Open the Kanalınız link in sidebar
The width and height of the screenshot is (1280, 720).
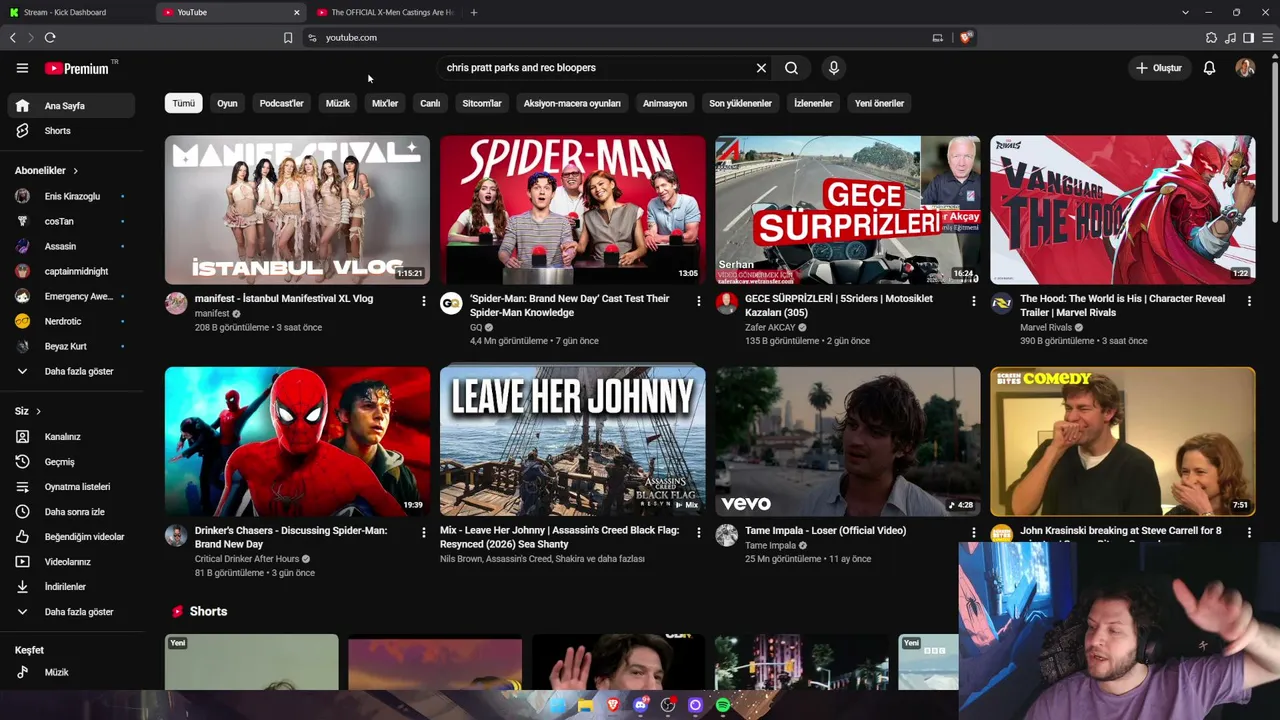point(70,437)
